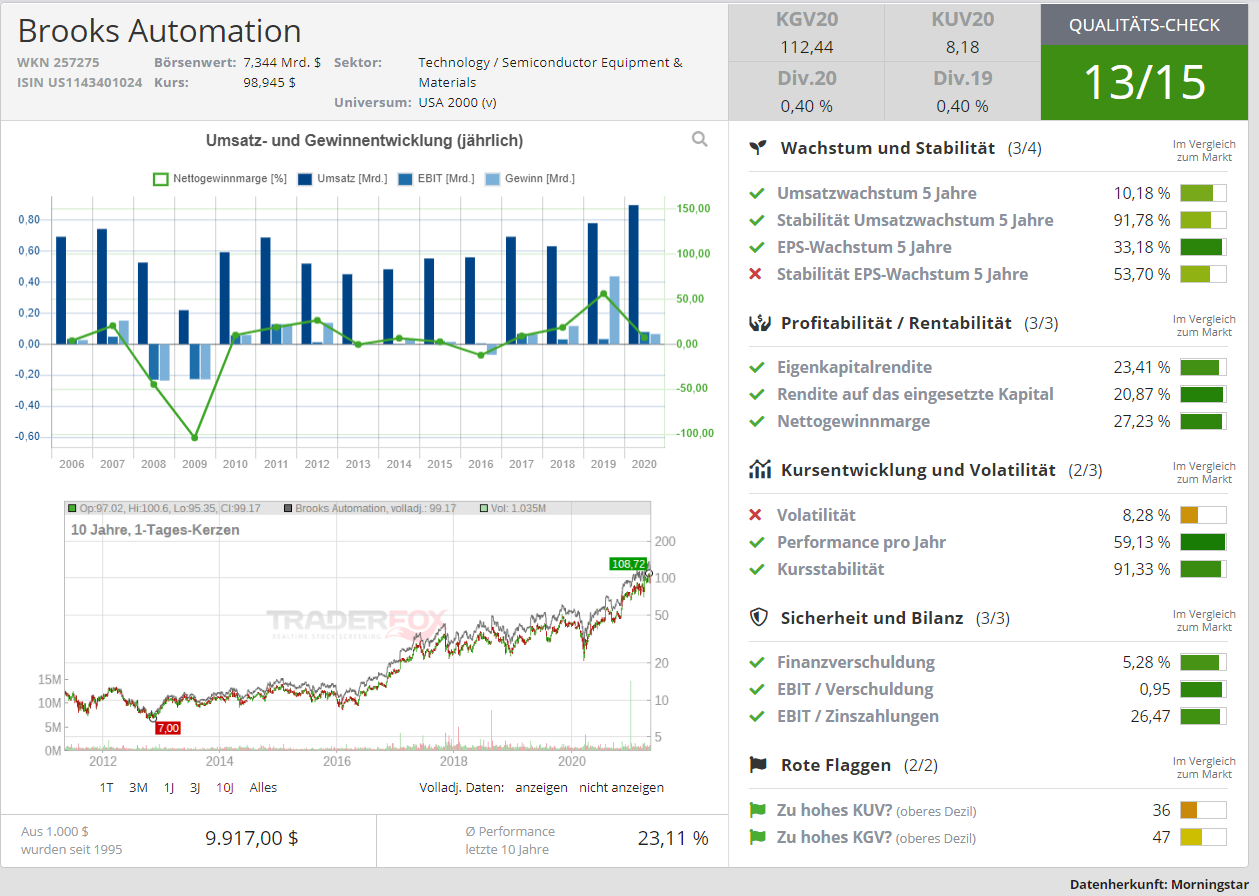Click the magnifier icon above the yearly chart
Image resolution: width=1259 pixels, height=896 pixels.
pos(700,140)
